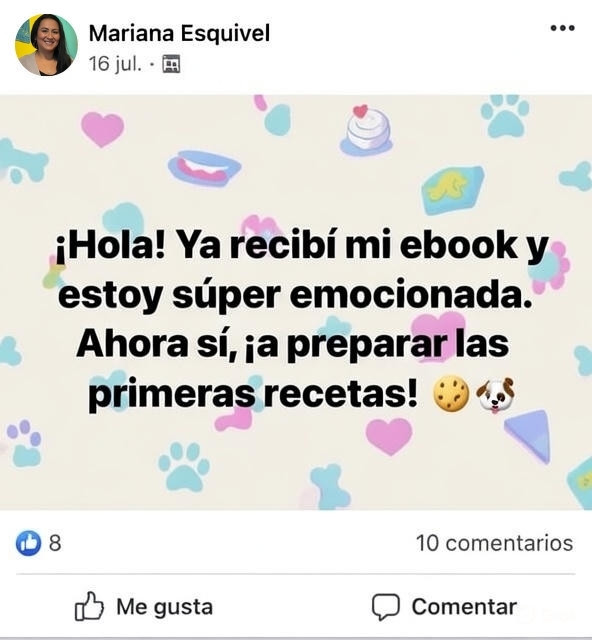Toggle the Me gusta button label
This screenshot has height=640, width=592.
(165, 607)
